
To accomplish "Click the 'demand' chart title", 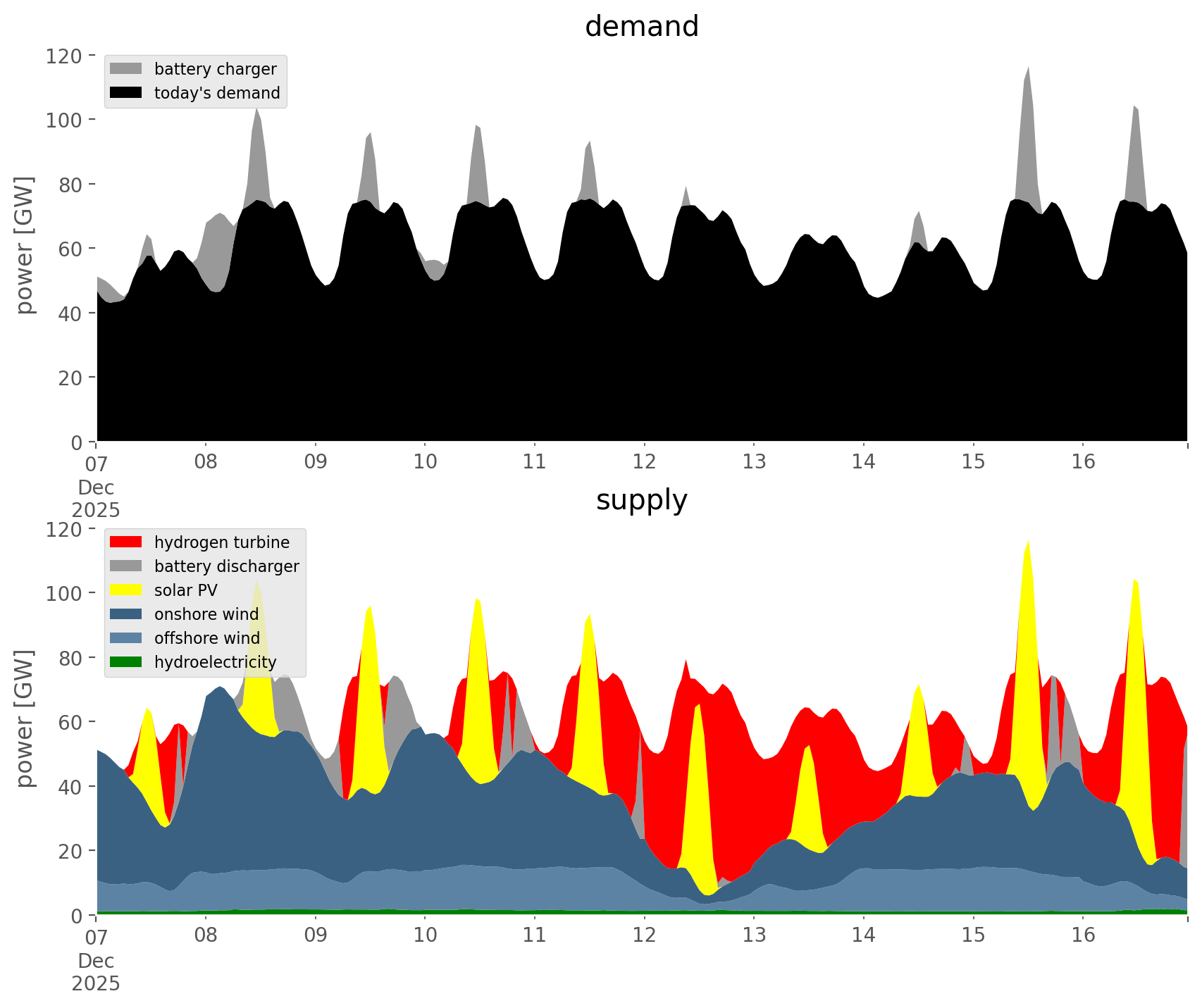I will pyautogui.click(x=641, y=27).
